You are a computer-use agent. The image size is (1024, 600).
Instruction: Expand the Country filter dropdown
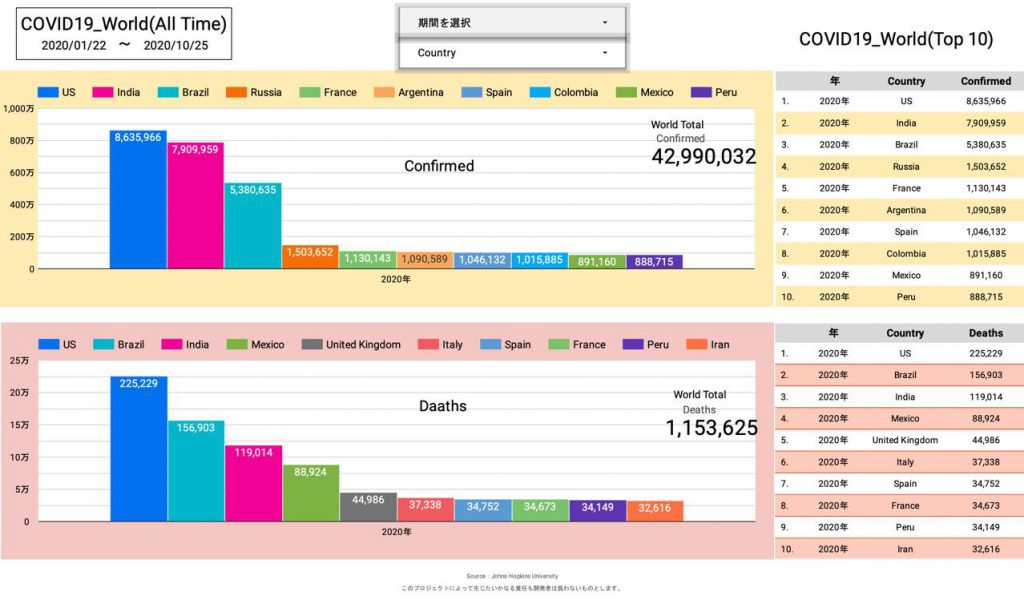tap(511, 53)
